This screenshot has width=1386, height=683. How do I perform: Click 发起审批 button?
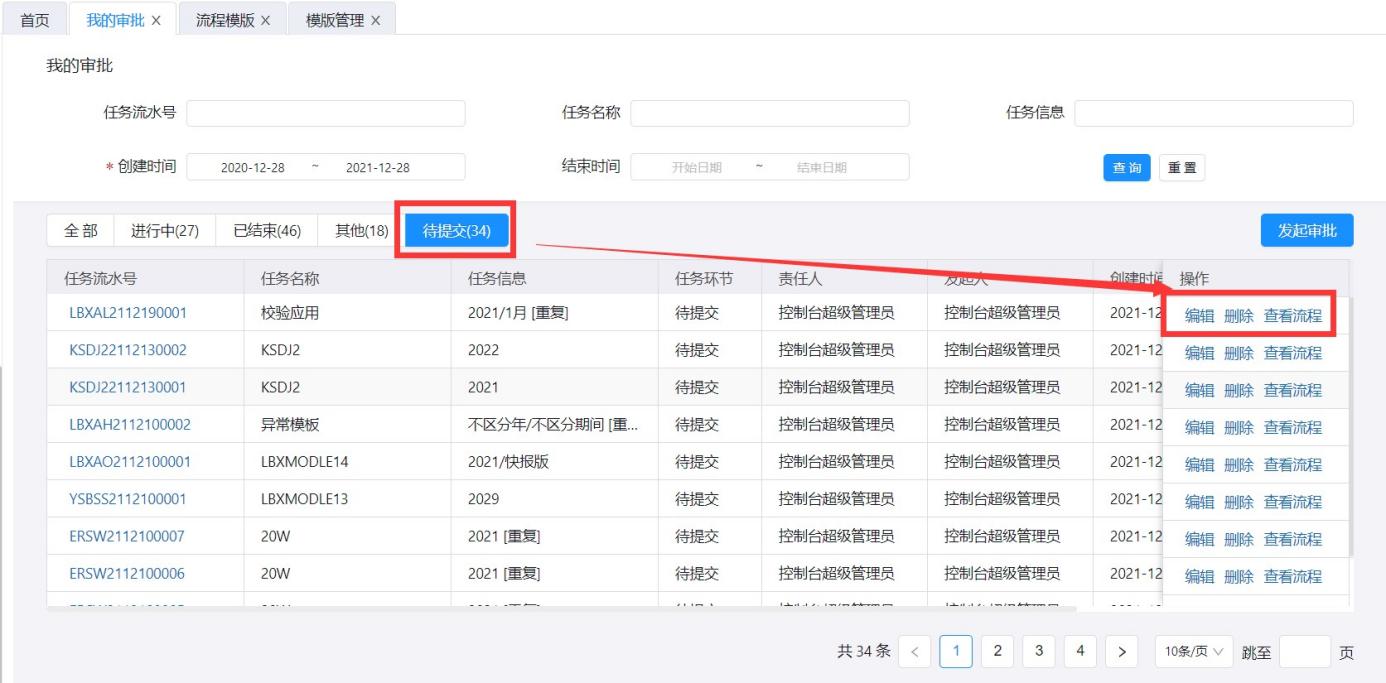(x=1306, y=230)
